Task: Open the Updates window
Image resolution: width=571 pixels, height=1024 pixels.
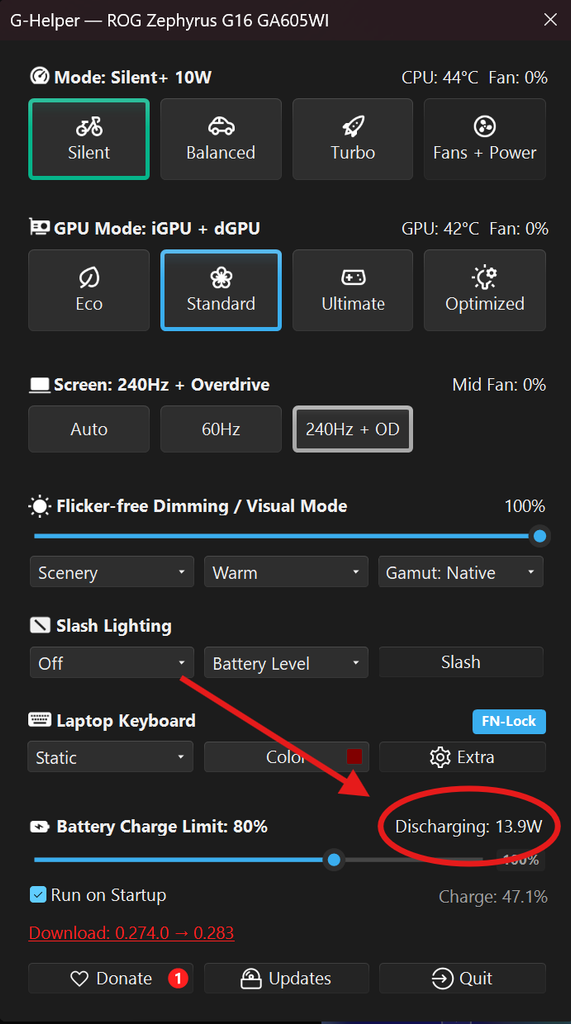Action: (x=286, y=978)
